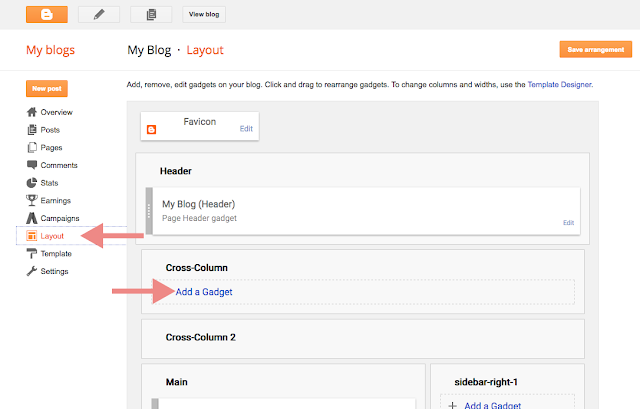Click the orange Blogger logo button
The height and width of the screenshot is (409, 640).
coord(47,14)
